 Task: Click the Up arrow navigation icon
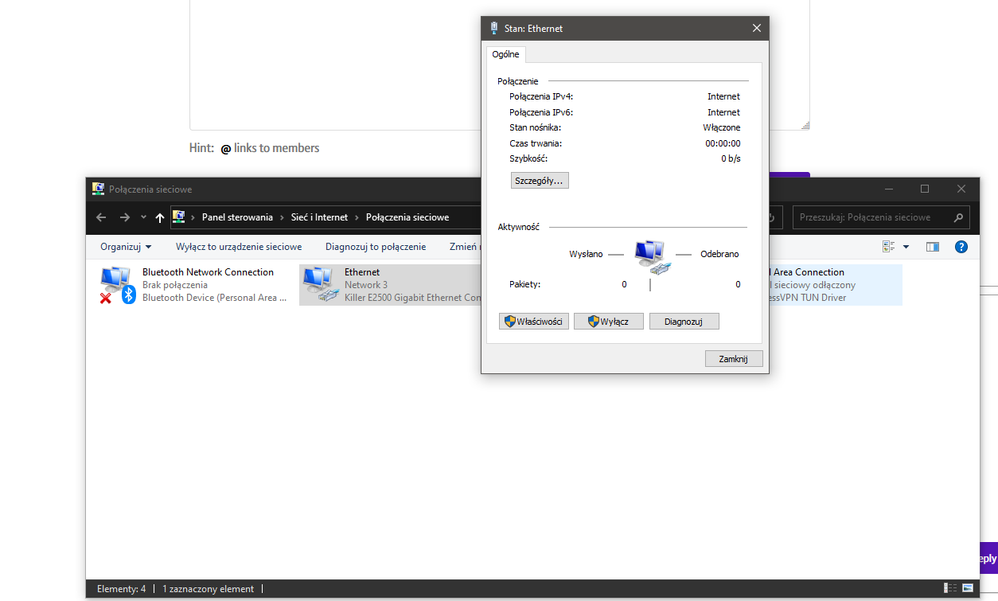[160, 217]
